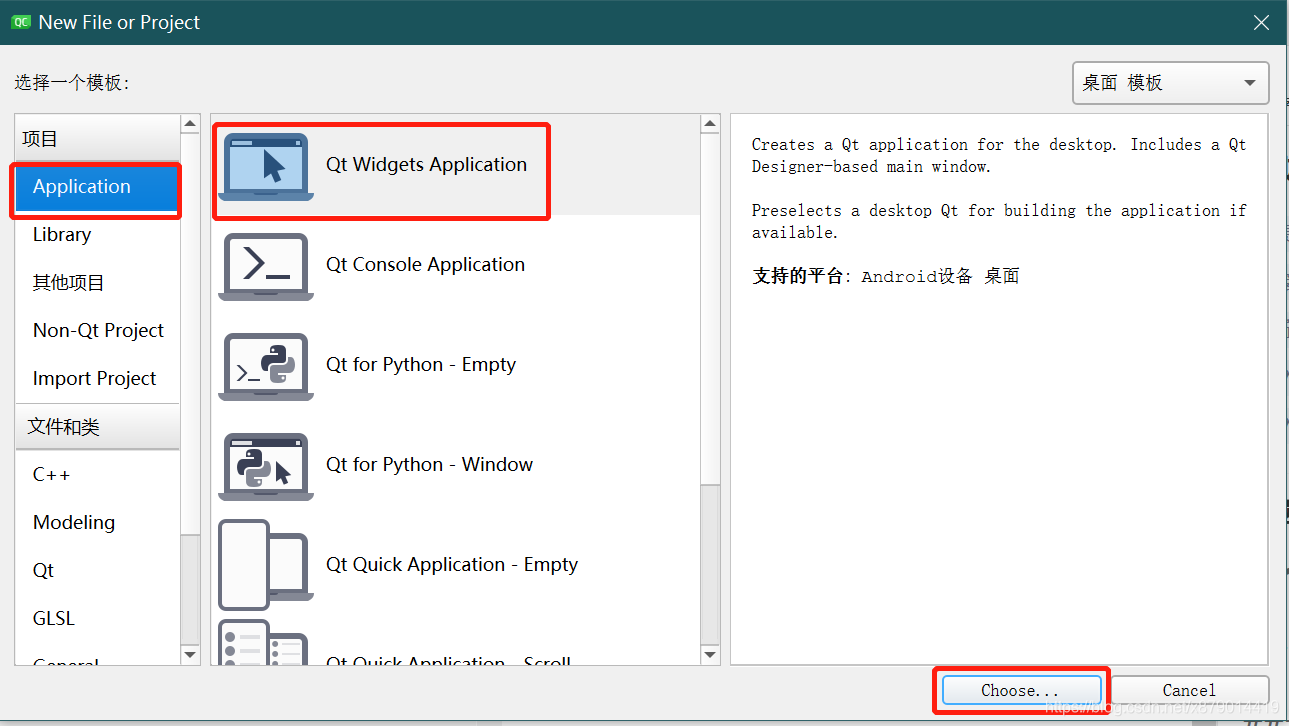Click category list scroll down arrow
Viewport: 1289px width, 726px height.
(190, 655)
